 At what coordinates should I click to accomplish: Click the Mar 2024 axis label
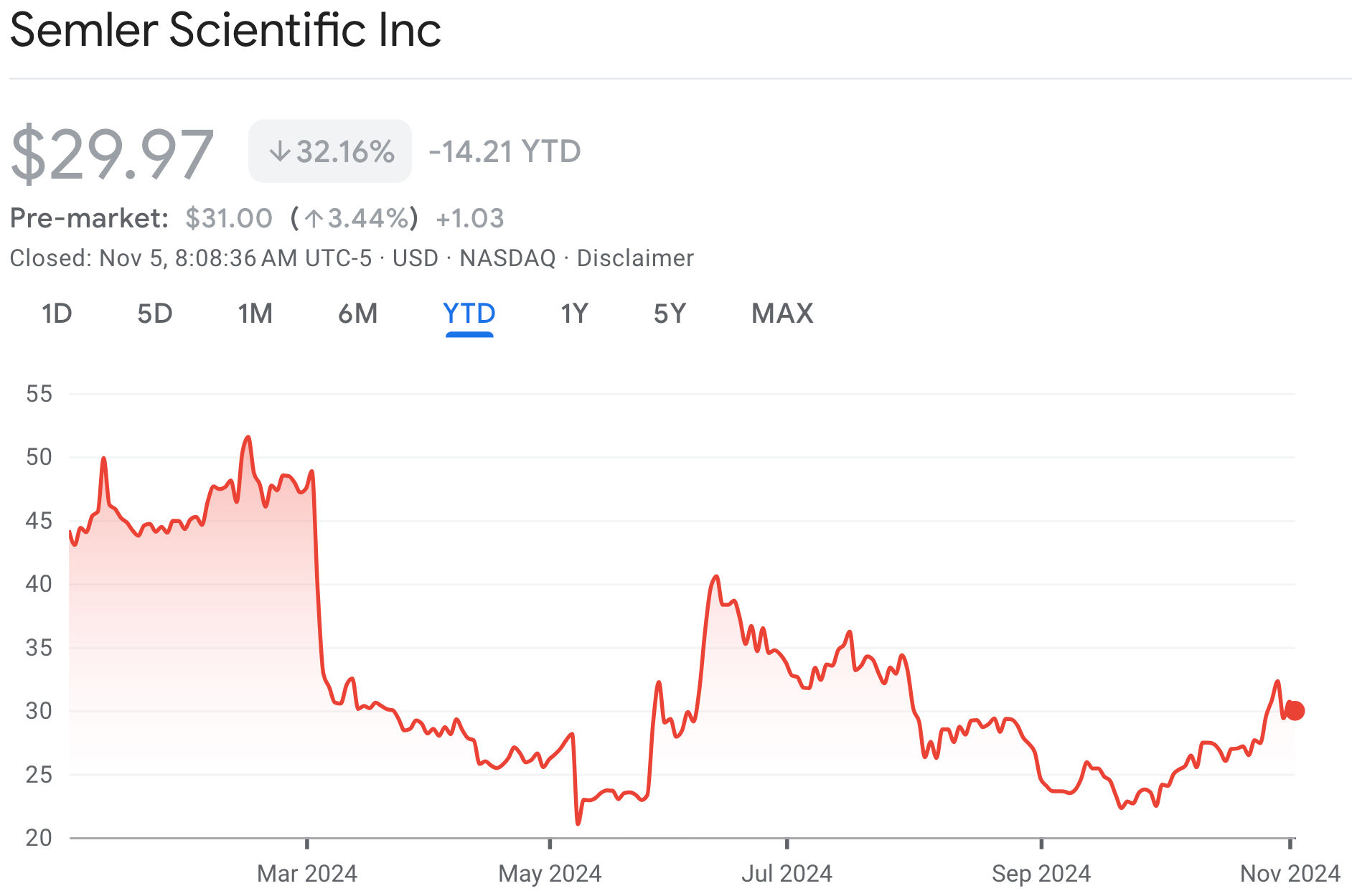(307, 874)
